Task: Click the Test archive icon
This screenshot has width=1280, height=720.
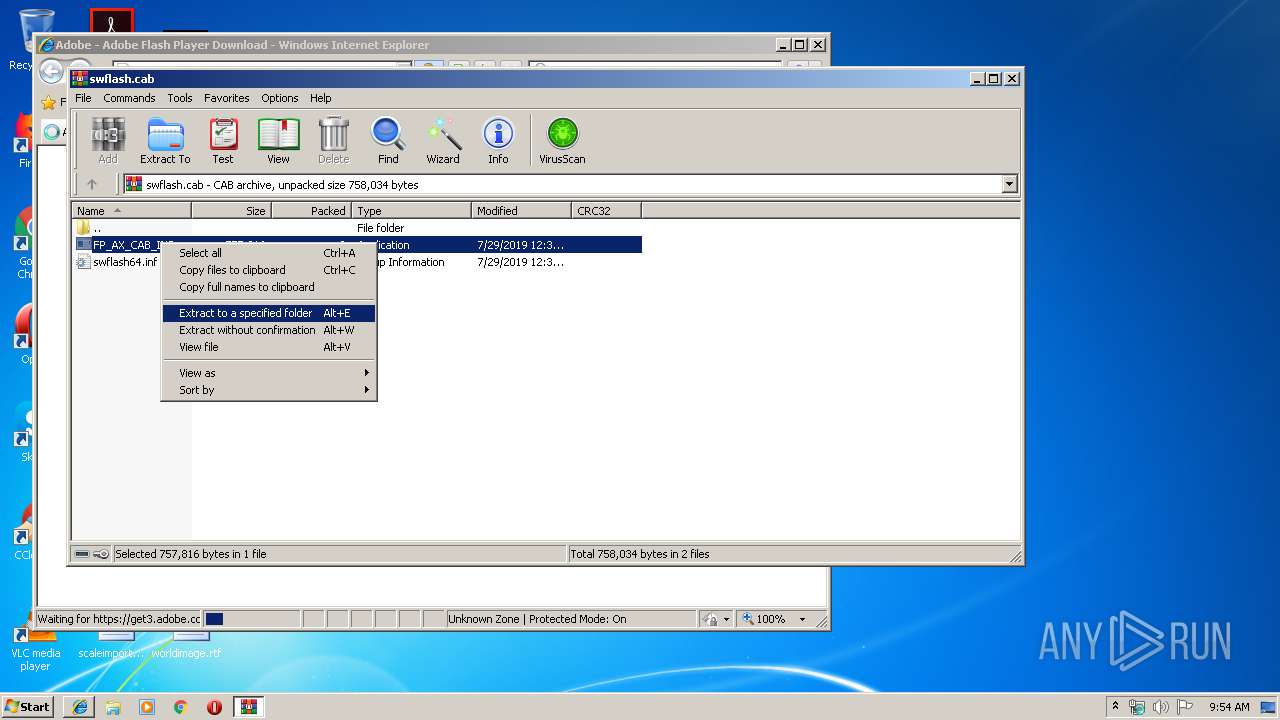Action: [223, 141]
